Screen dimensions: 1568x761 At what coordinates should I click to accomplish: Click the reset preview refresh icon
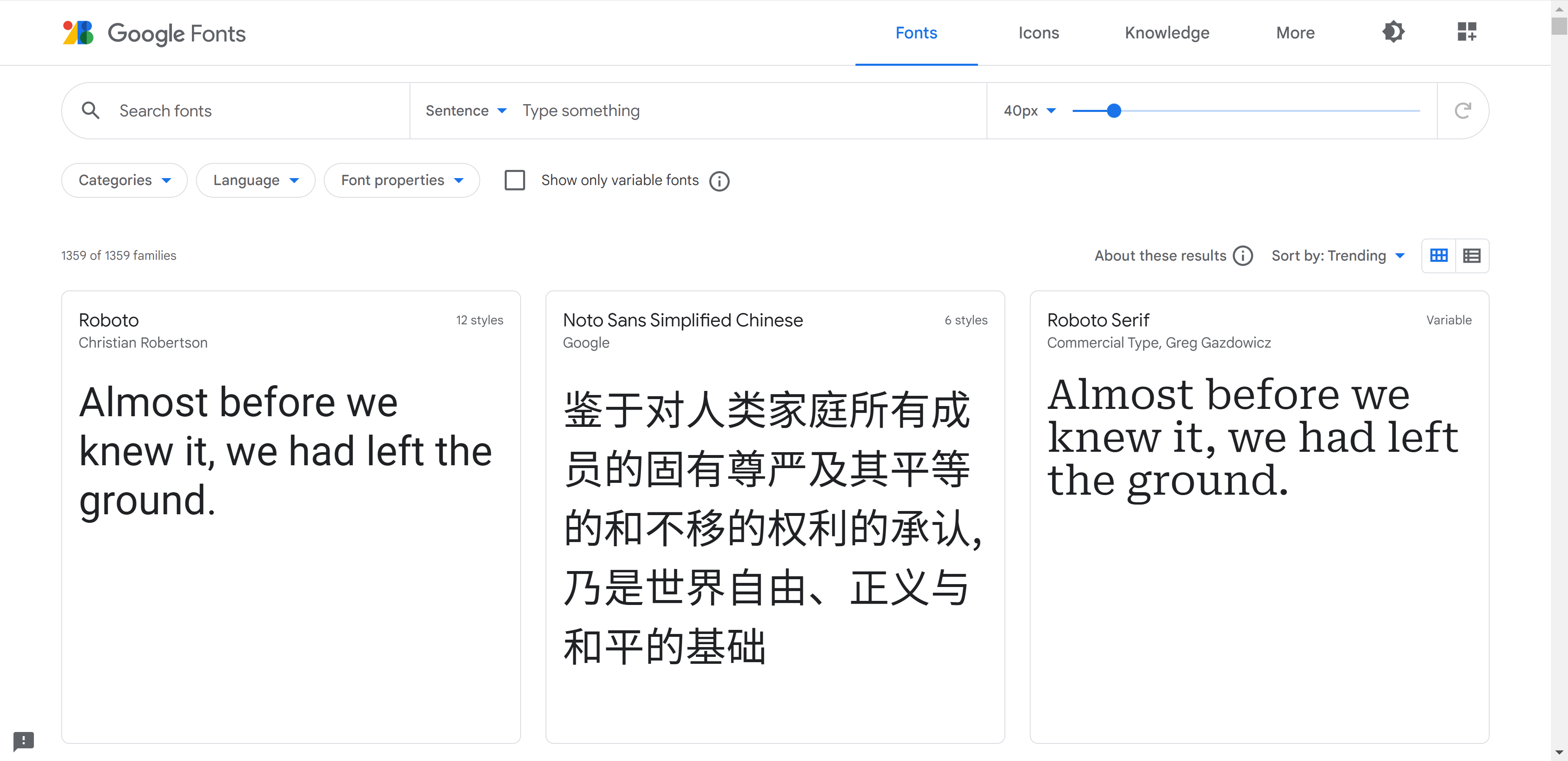pyautogui.click(x=1463, y=111)
